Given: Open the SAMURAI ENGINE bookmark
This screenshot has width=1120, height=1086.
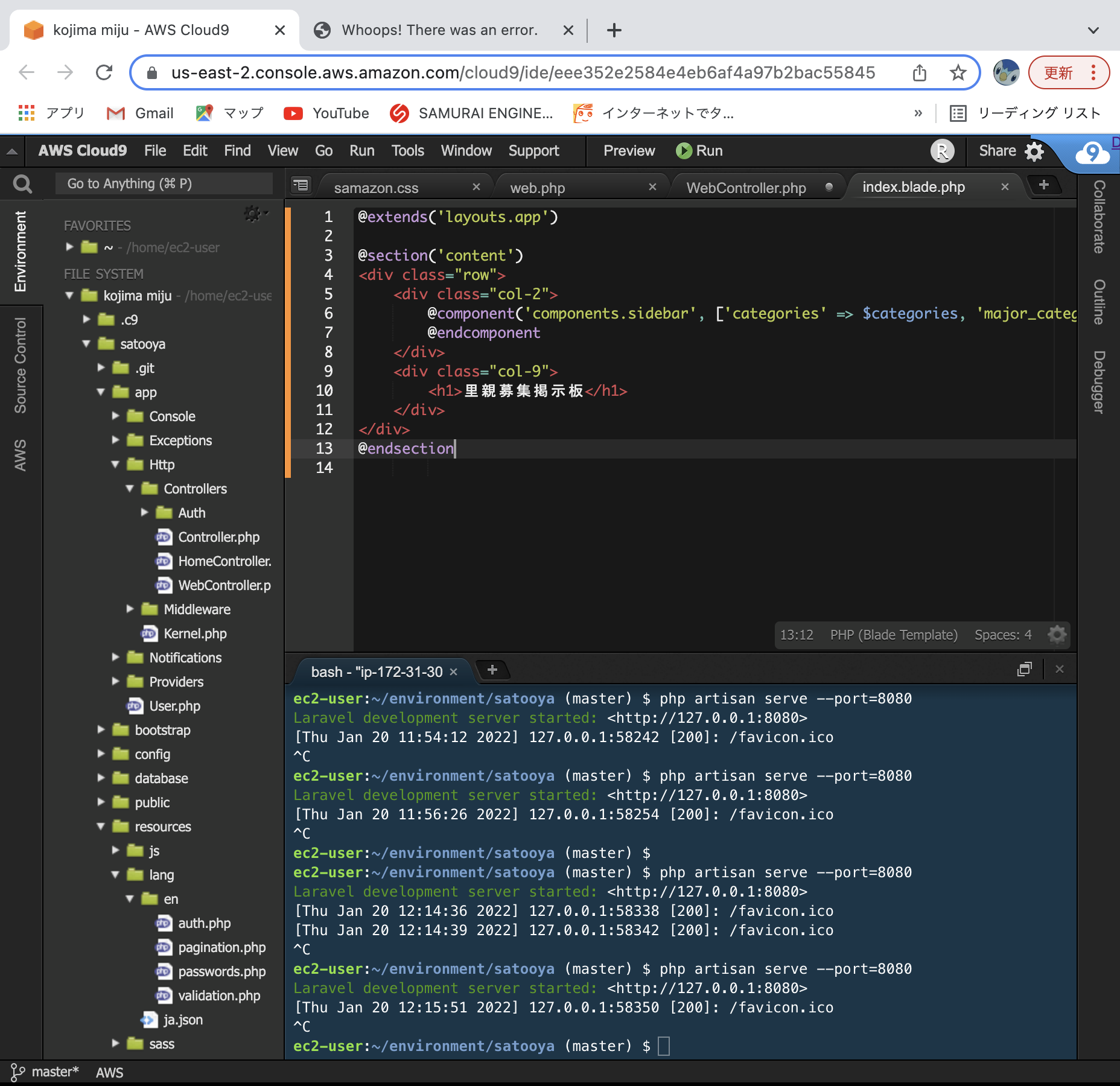Looking at the screenshot, I should 471,113.
